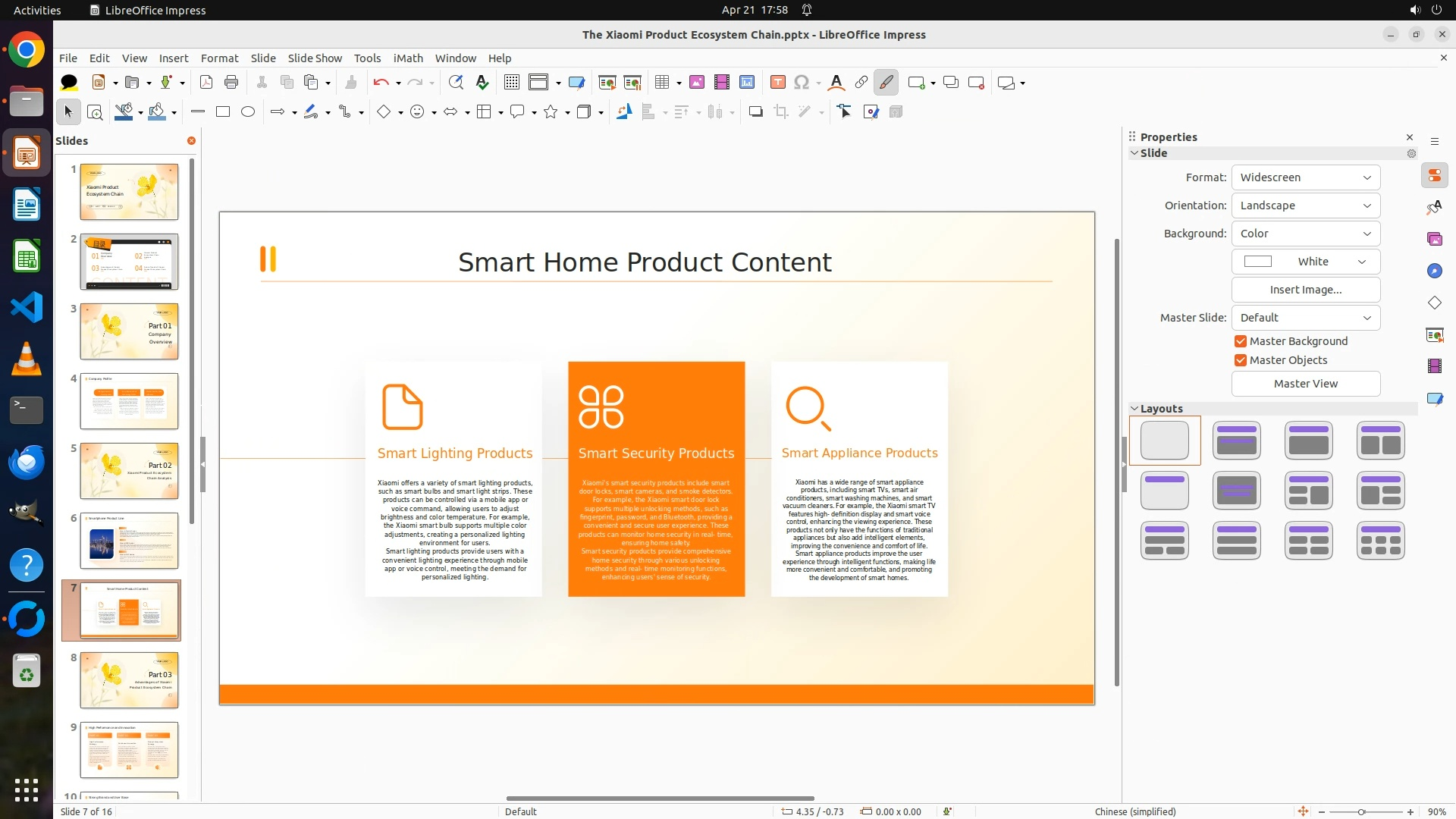
Task: Uncheck the Master Background checkbox
Action: [x=1241, y=341]
